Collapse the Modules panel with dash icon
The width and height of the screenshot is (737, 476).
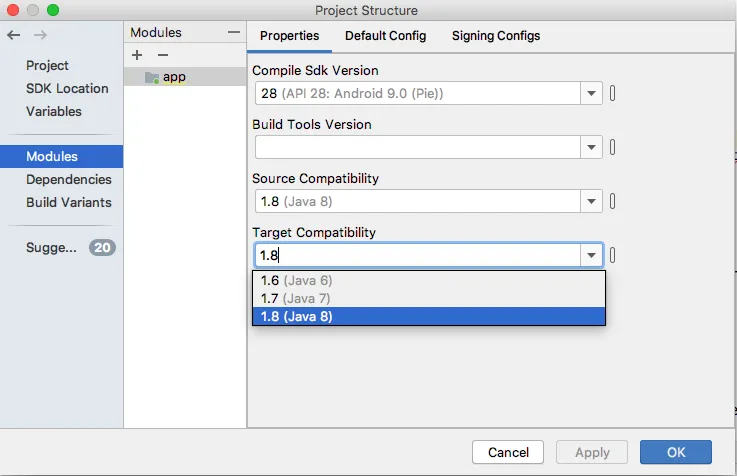(x=234, y=33)
